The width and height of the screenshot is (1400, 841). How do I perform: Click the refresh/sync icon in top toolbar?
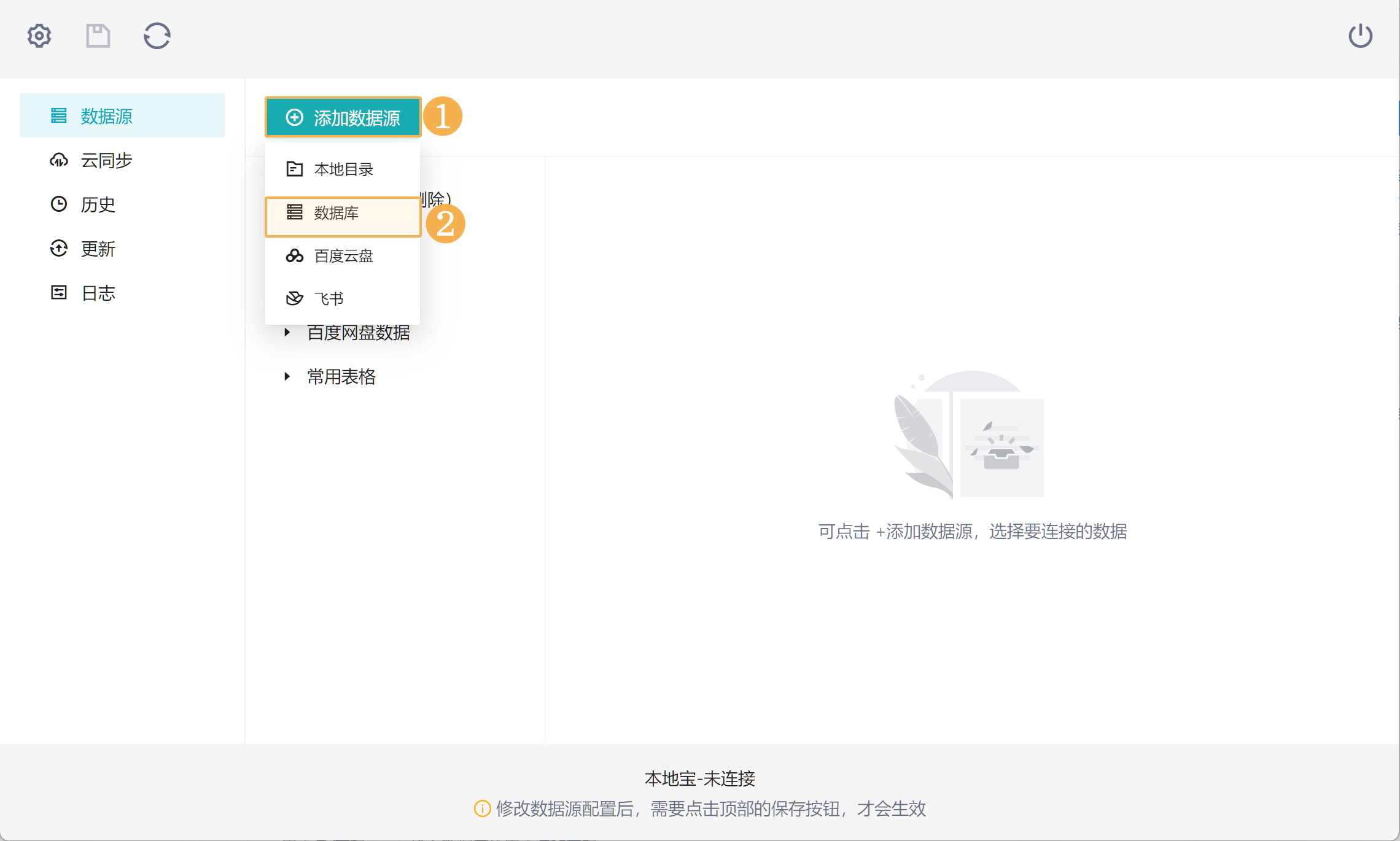click(157, 35)
